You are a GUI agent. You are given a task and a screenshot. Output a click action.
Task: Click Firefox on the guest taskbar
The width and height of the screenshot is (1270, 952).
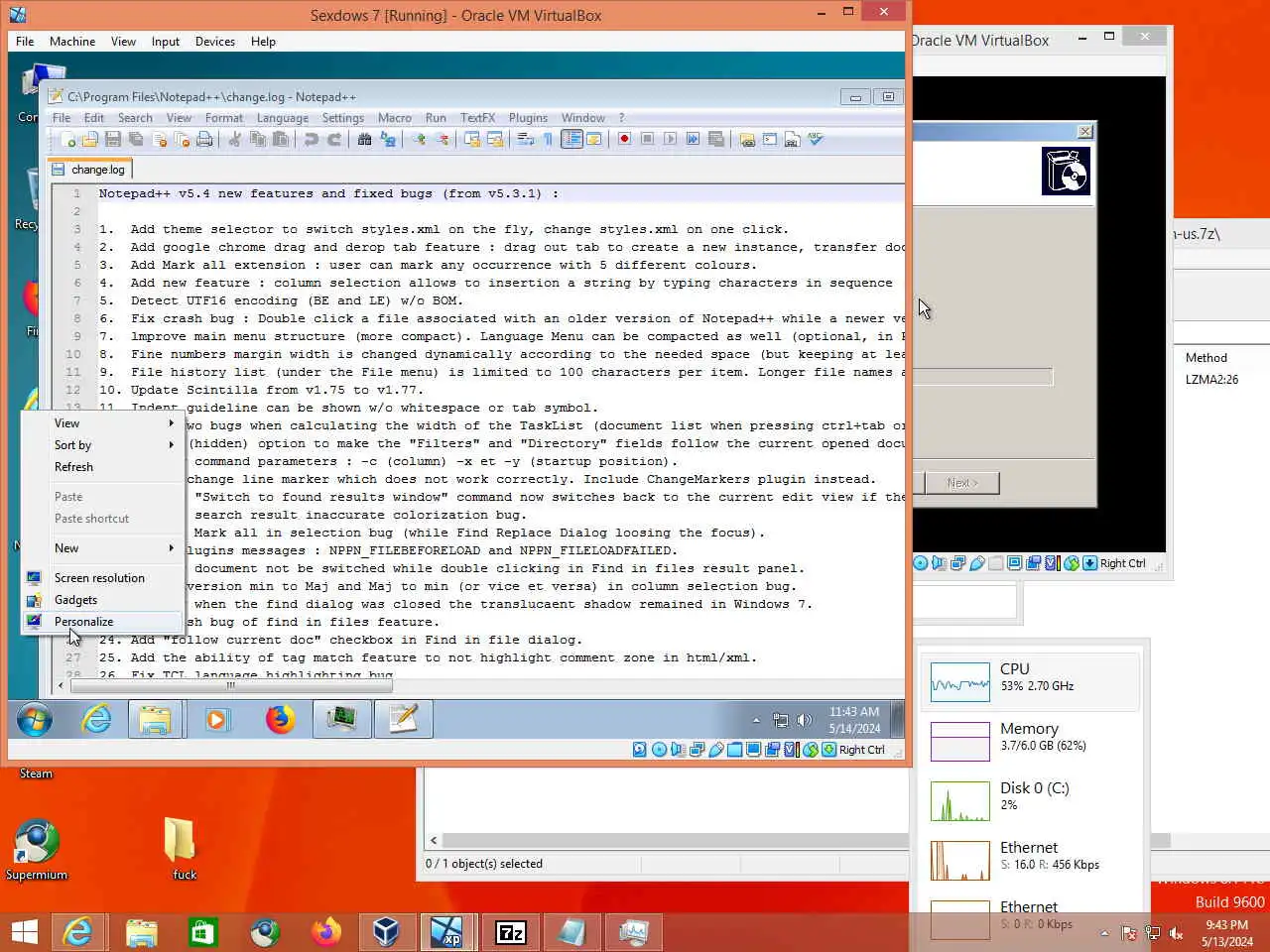(x=279, y=720)
